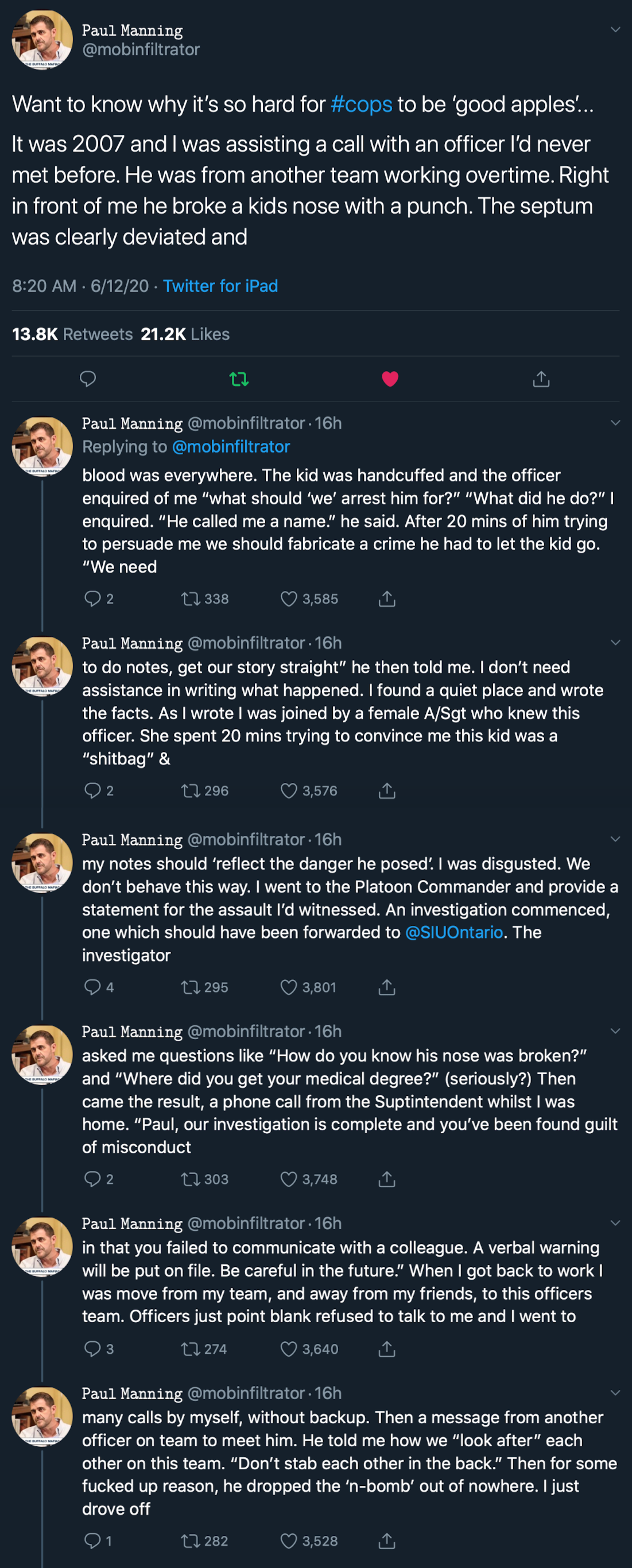Open the #cops hashtag link
632x1568 pixels.
pyautogui.click(x=361, y=104)
